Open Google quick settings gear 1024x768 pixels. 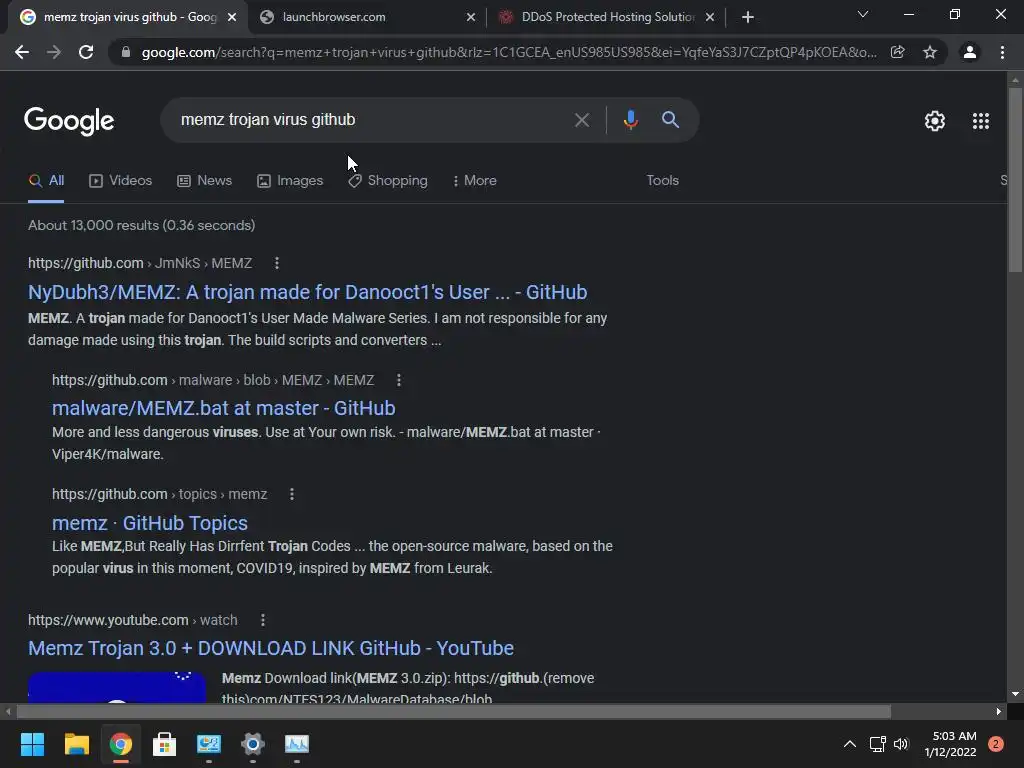[935, 121]
